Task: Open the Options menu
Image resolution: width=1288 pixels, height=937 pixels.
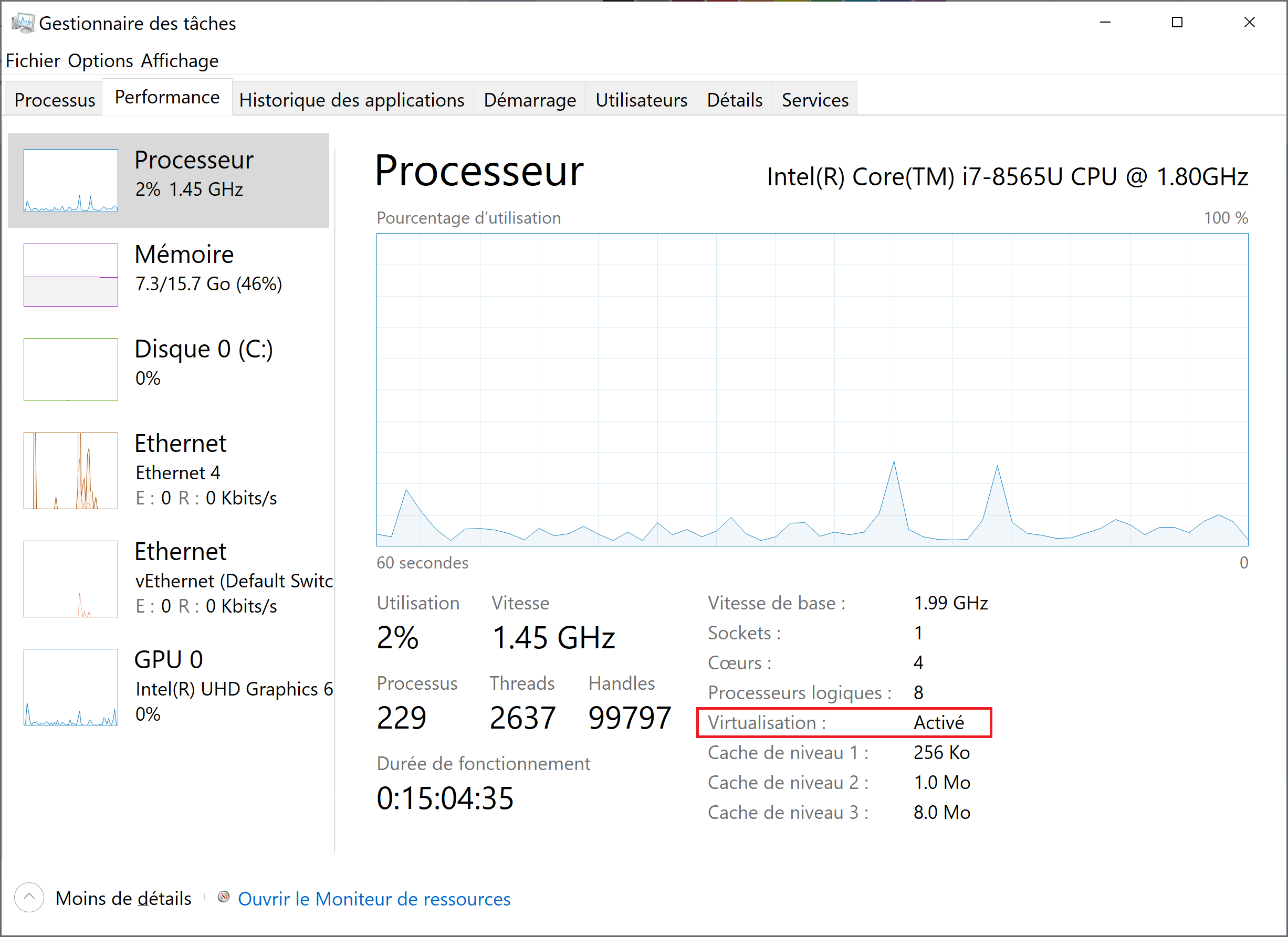Action: tap(100, 61)
